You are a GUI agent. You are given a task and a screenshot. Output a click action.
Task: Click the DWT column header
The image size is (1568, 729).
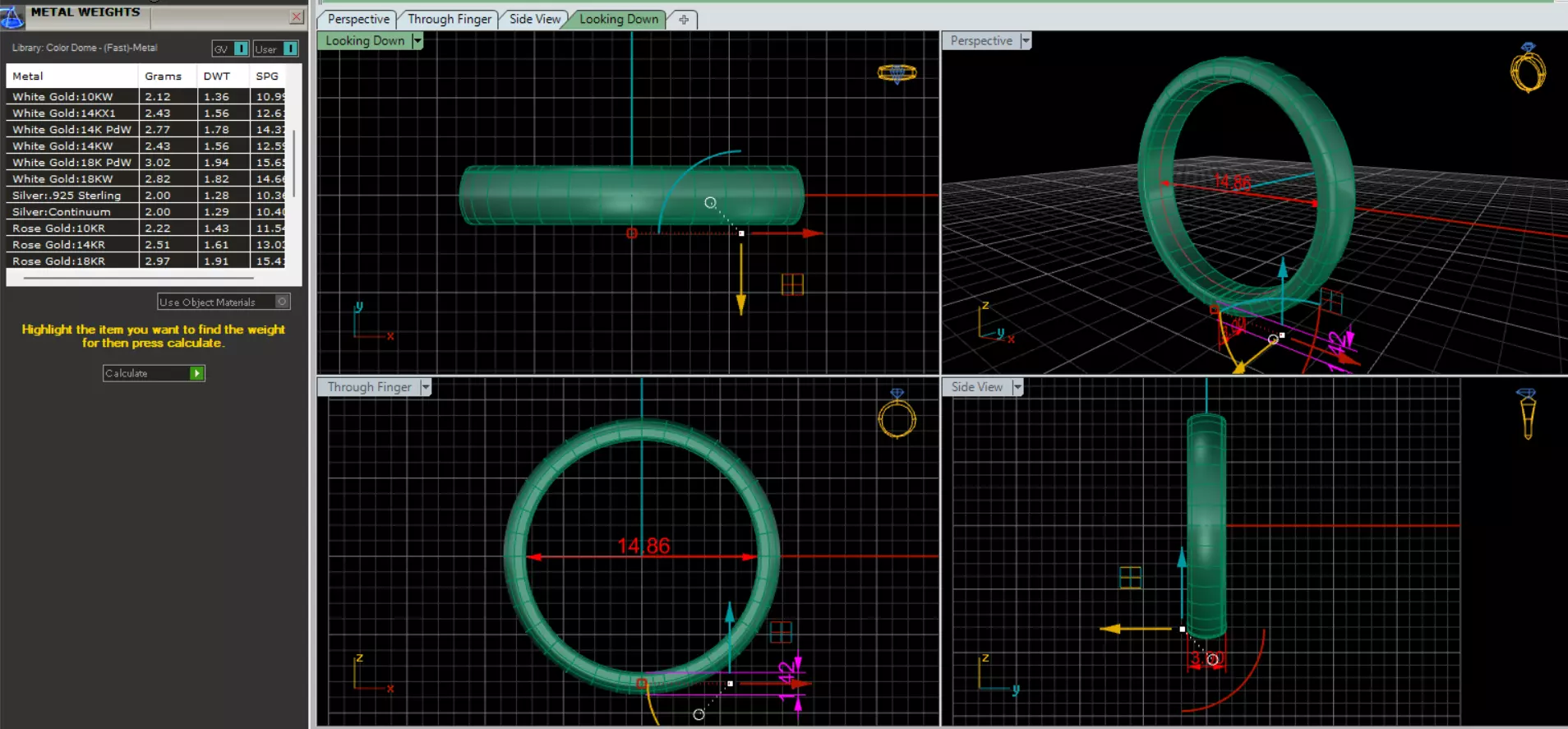[x=224, y=76]
